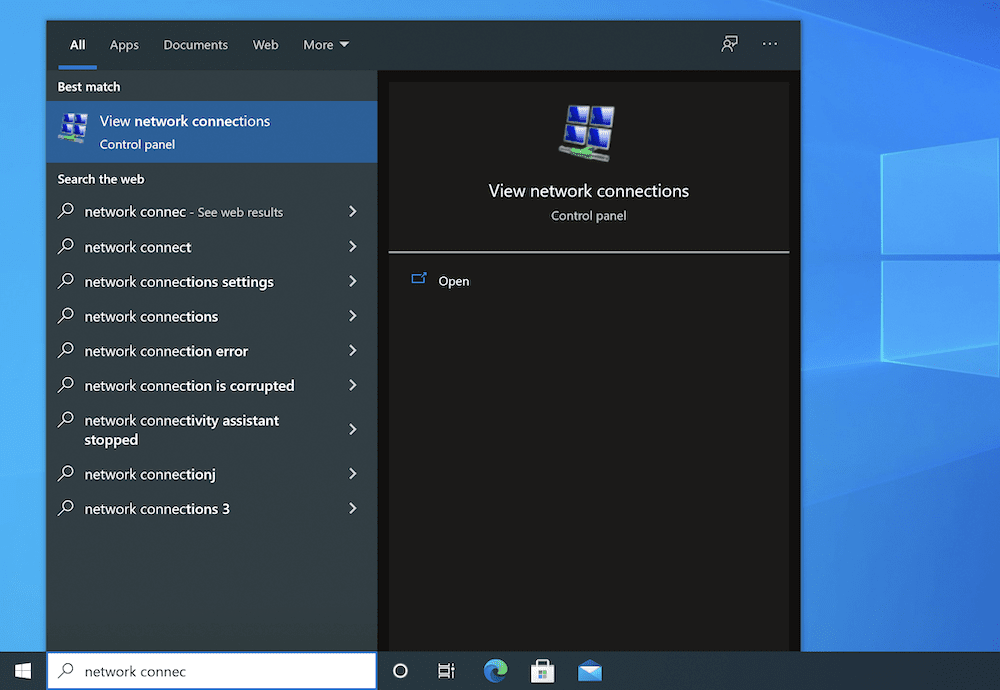
Task: Select 'network connections 3' suggestion
Action: tap(212, 509)
